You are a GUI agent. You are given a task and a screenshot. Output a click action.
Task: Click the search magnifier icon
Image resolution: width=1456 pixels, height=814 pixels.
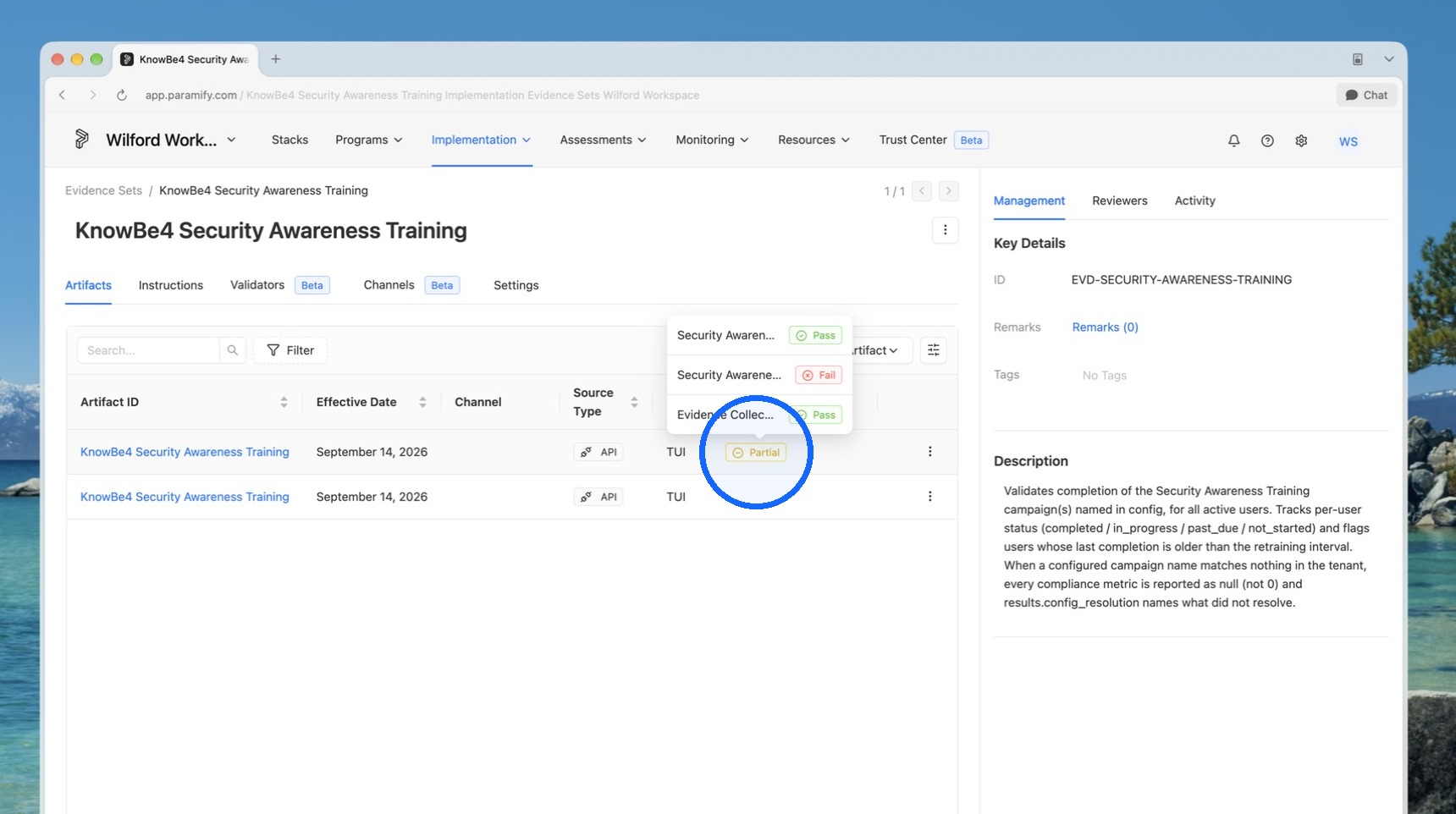pos(232,350)
